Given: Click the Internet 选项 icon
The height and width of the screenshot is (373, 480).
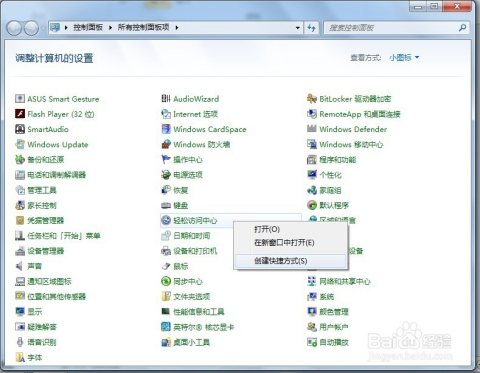Looking at the screenshot, I should (166, 114).
